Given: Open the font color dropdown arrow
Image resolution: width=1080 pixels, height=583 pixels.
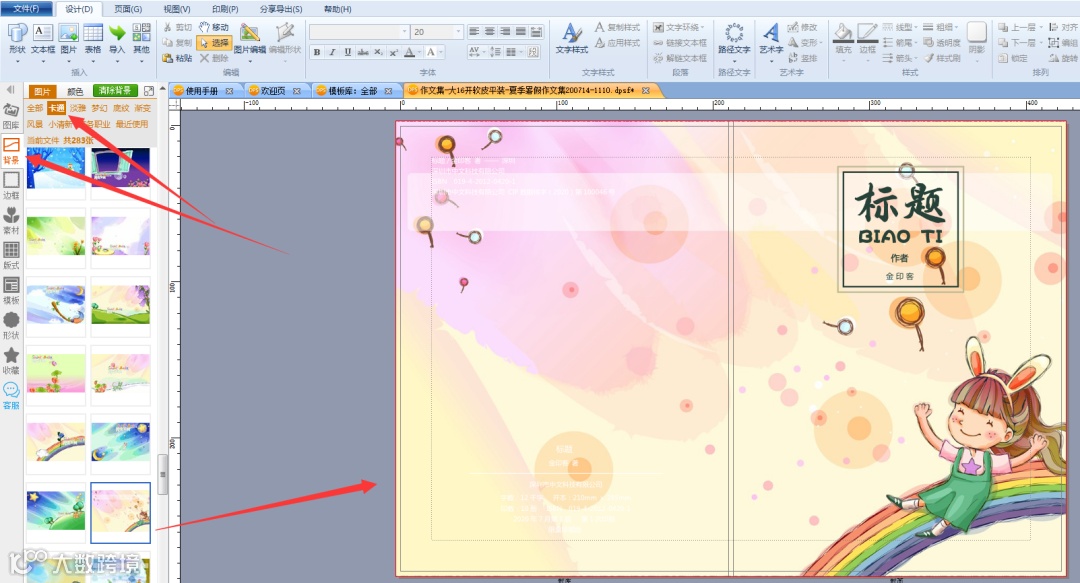Looking at the screenshot, I should tap(419, 52).
